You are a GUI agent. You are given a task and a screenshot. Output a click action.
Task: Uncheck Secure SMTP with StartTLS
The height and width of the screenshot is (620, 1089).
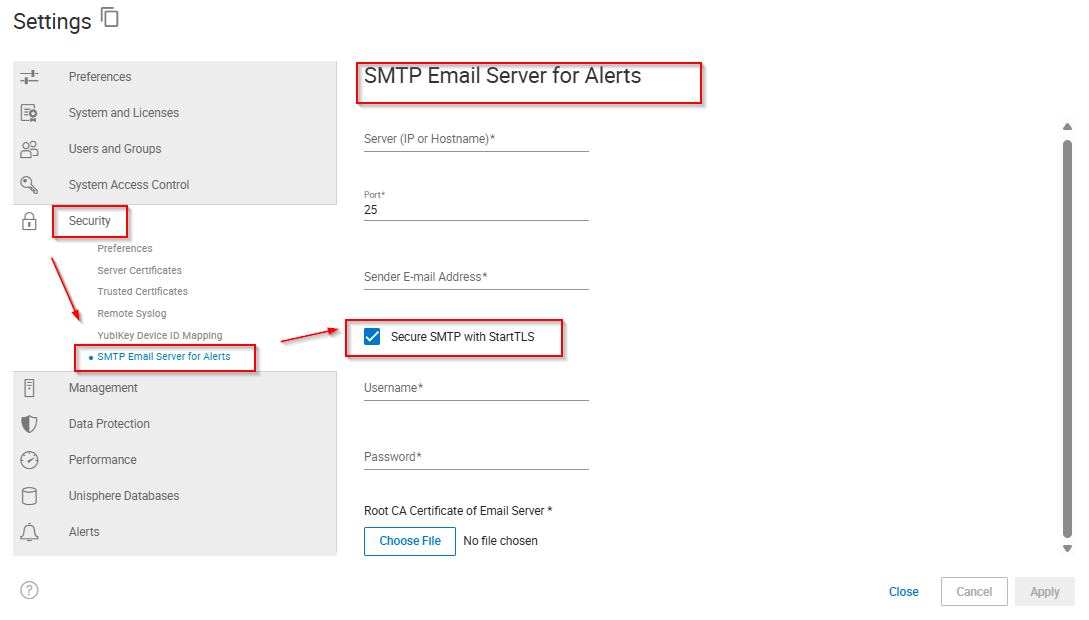[372, 337]
